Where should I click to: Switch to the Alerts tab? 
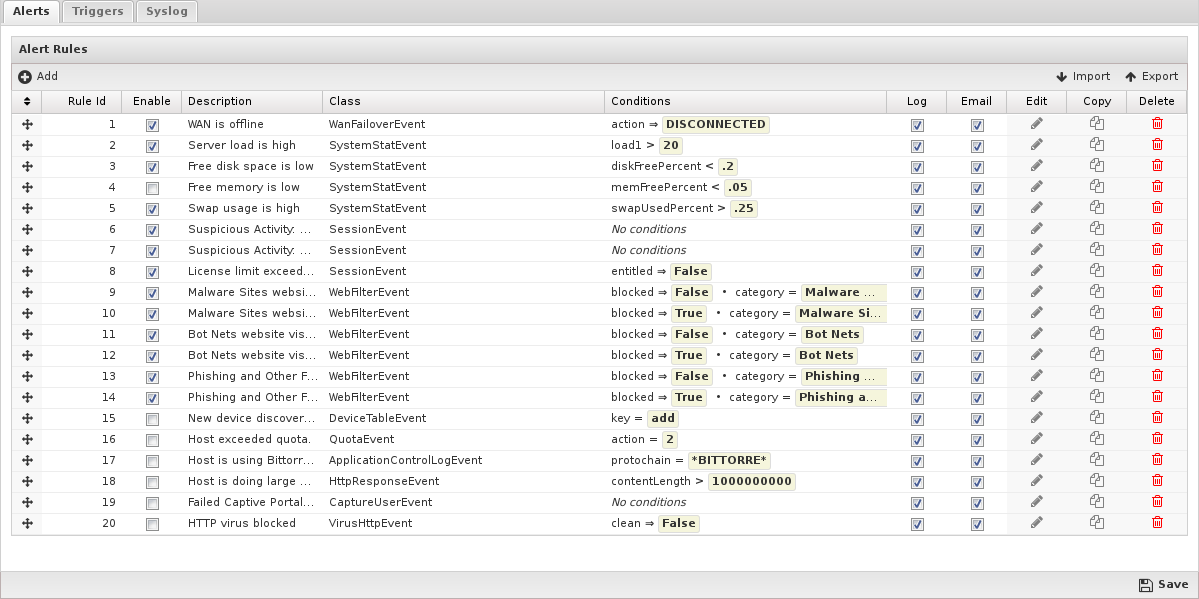(31, 11)
